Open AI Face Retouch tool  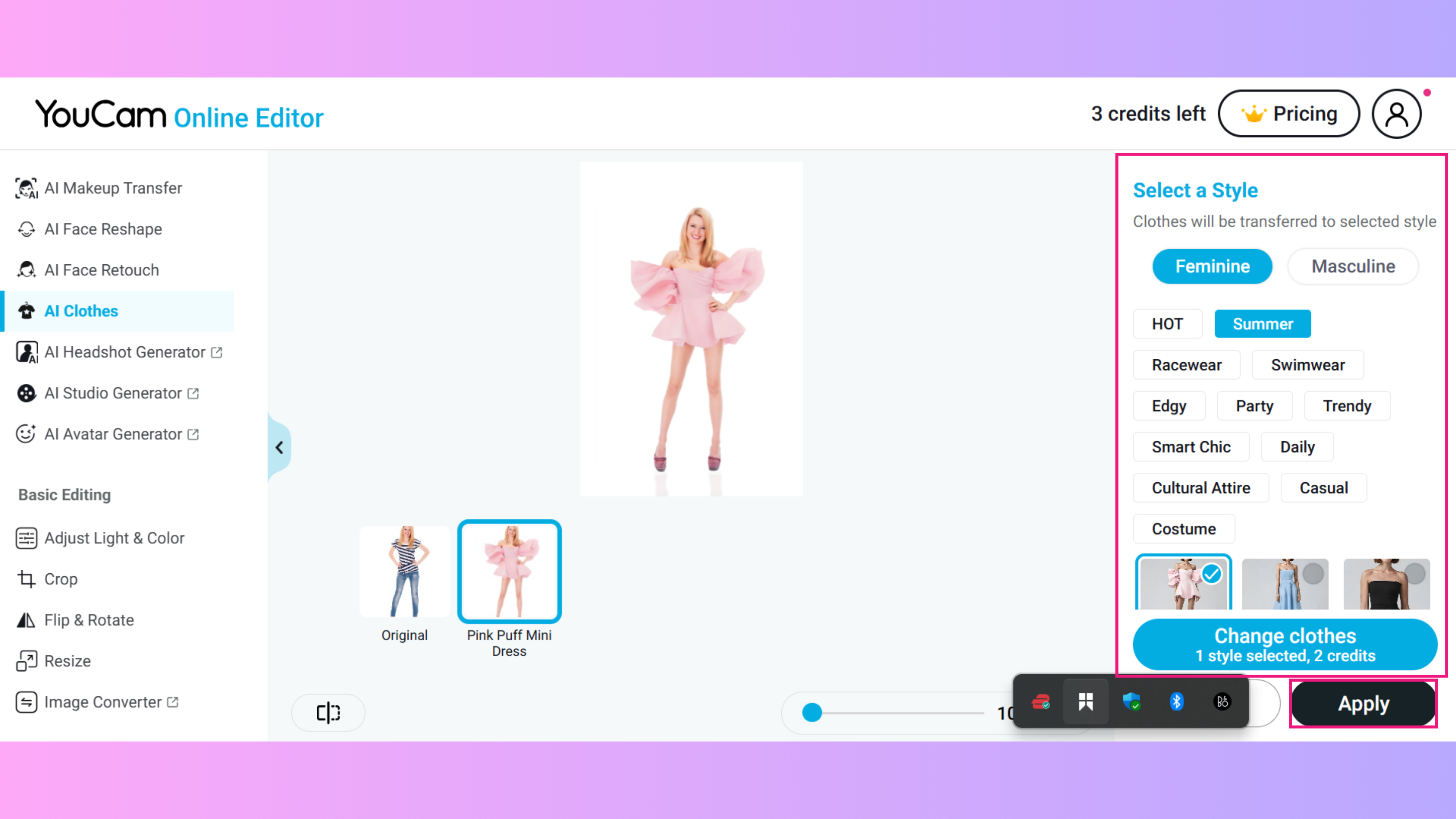(x=101, y=270)
